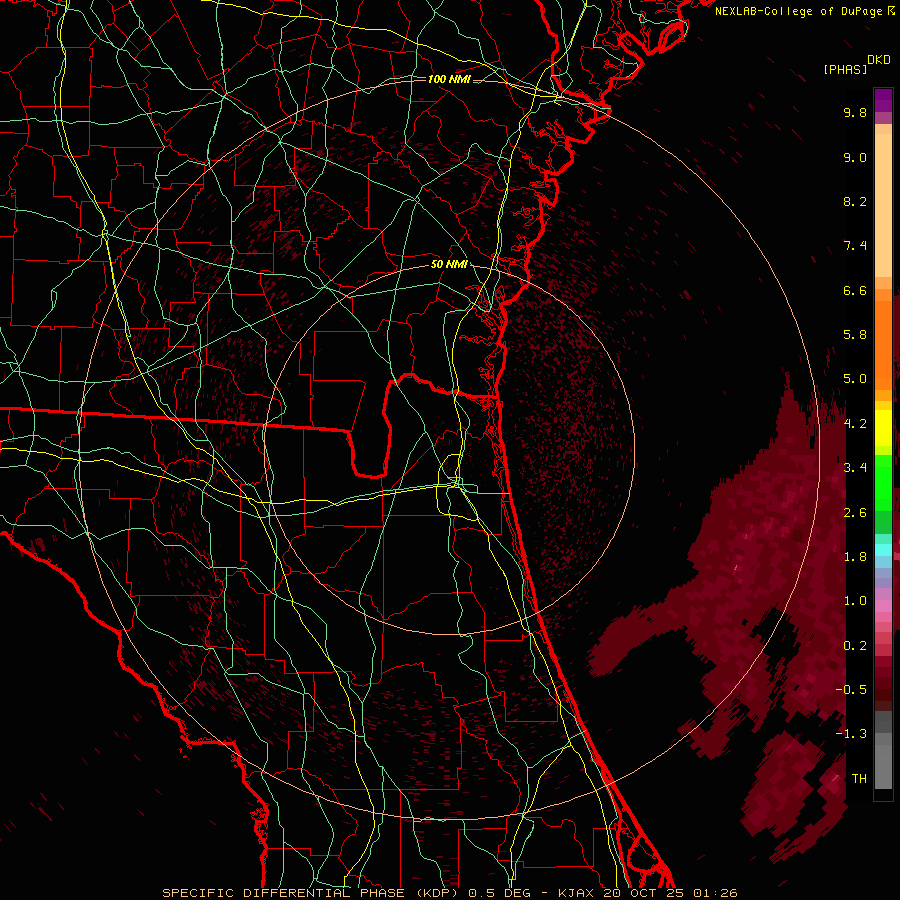The width and height of the screenshot is (900, 900).
Task: Click the DKD unit label above scale
Action: (x=879, y=60)
